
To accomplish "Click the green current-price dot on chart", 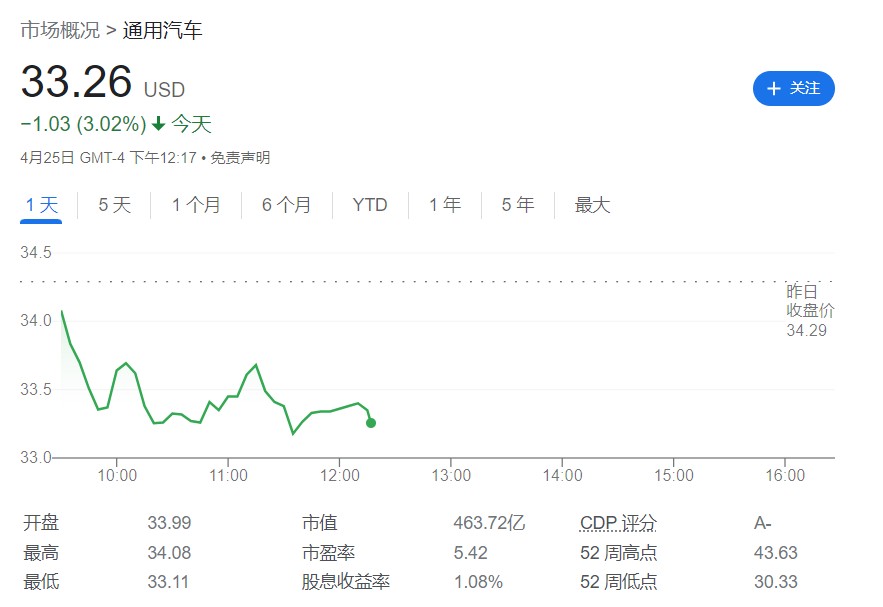I will (371, 423).
